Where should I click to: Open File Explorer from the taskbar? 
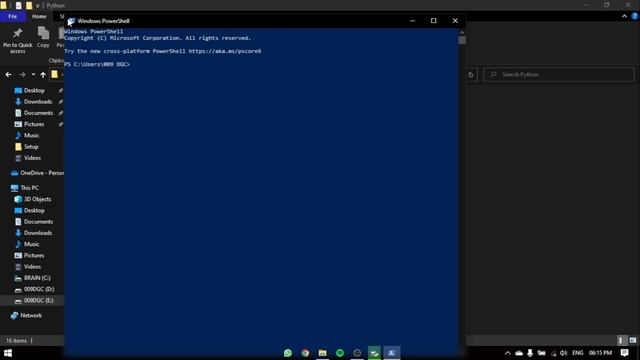[322, 353]
